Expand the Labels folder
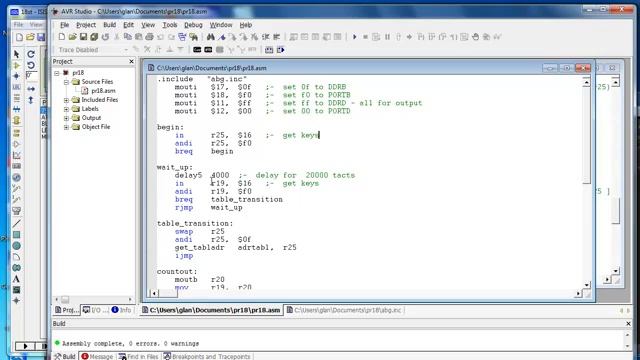This screenshot has width=640, height=360. tap(66, 109)
